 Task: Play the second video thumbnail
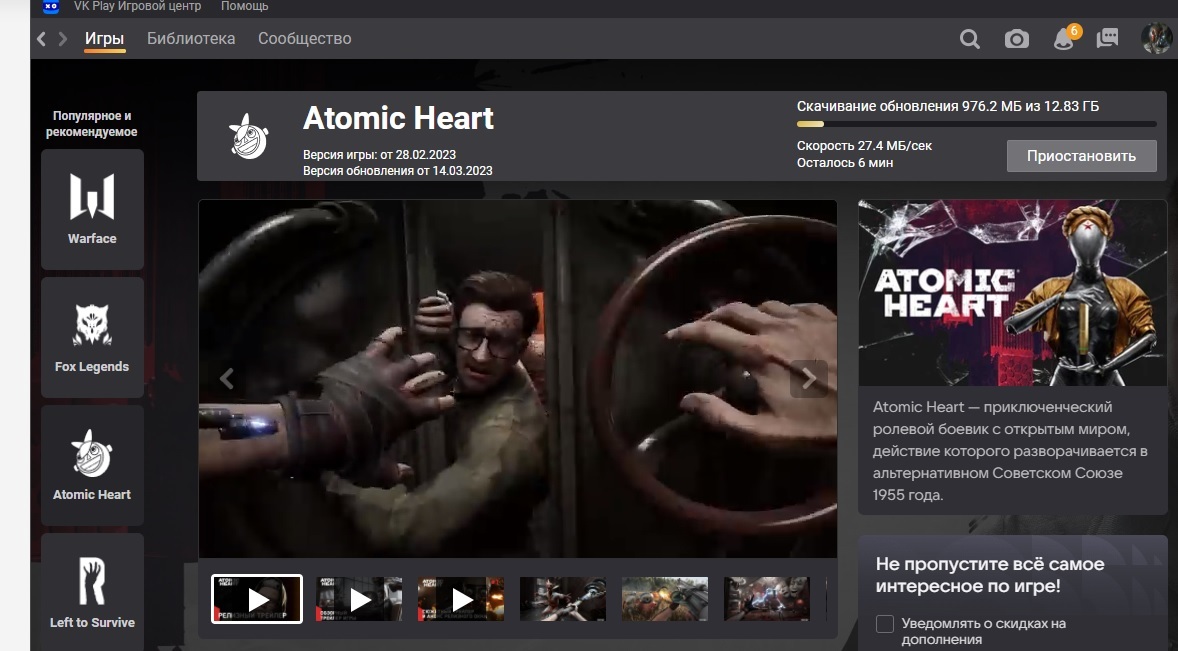[x=359, y=599]
